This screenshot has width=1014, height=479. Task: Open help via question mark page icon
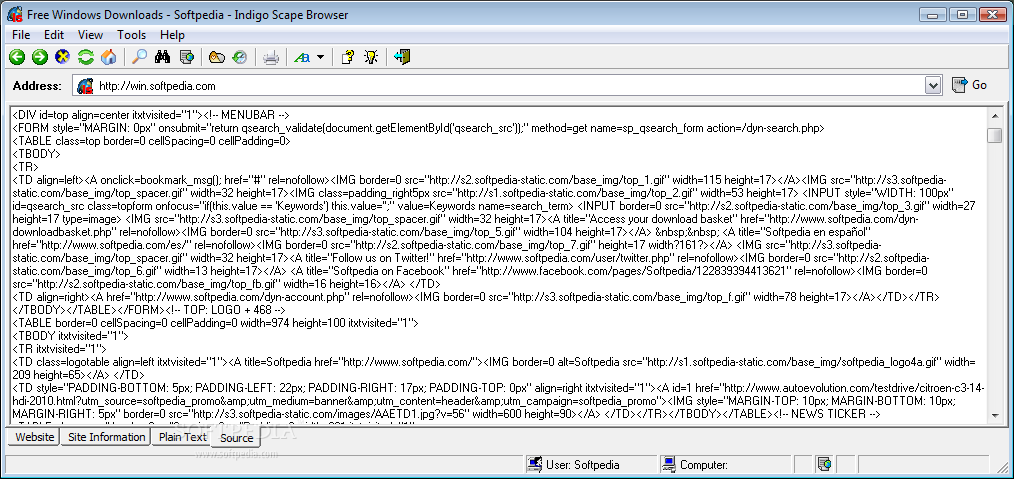pos(348,58)
